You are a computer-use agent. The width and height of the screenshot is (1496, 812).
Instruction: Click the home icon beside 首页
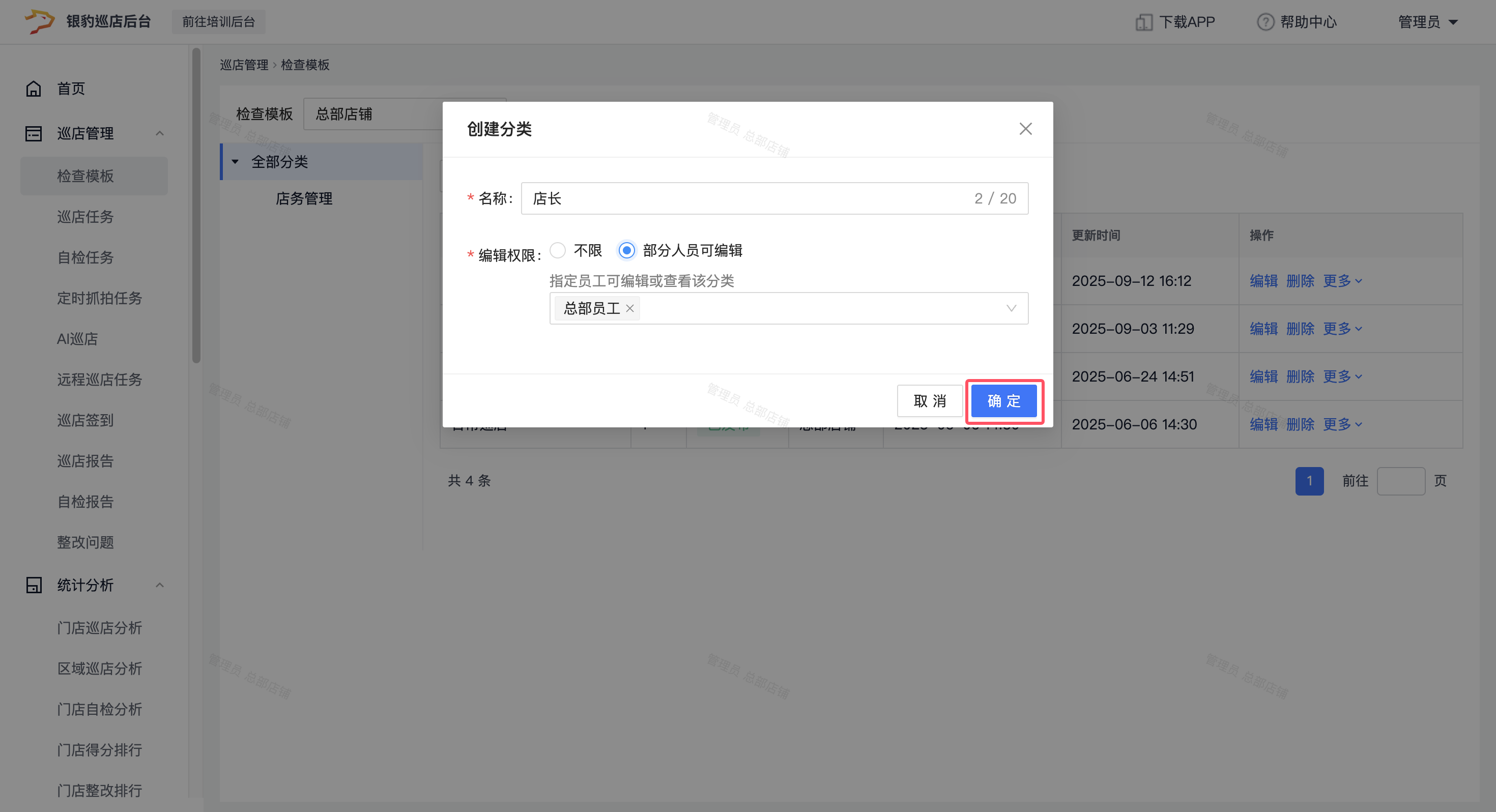33,89
